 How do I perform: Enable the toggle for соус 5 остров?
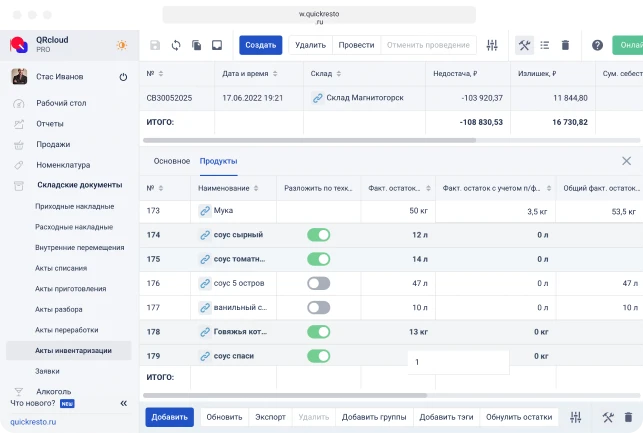pyautogui.click(x=318, y=283)
